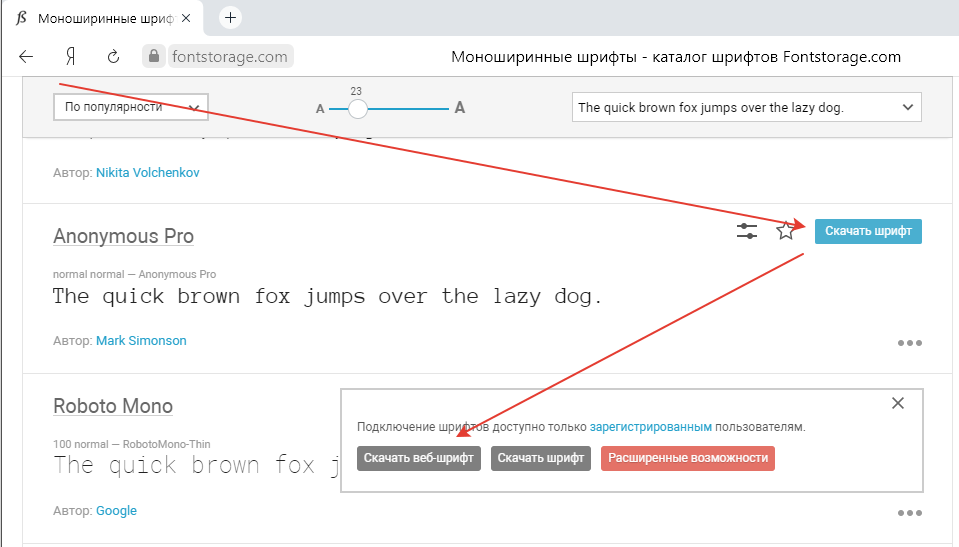
Task: Click the blue 'Скачать шрифт' button
Action: click(868, 231)
